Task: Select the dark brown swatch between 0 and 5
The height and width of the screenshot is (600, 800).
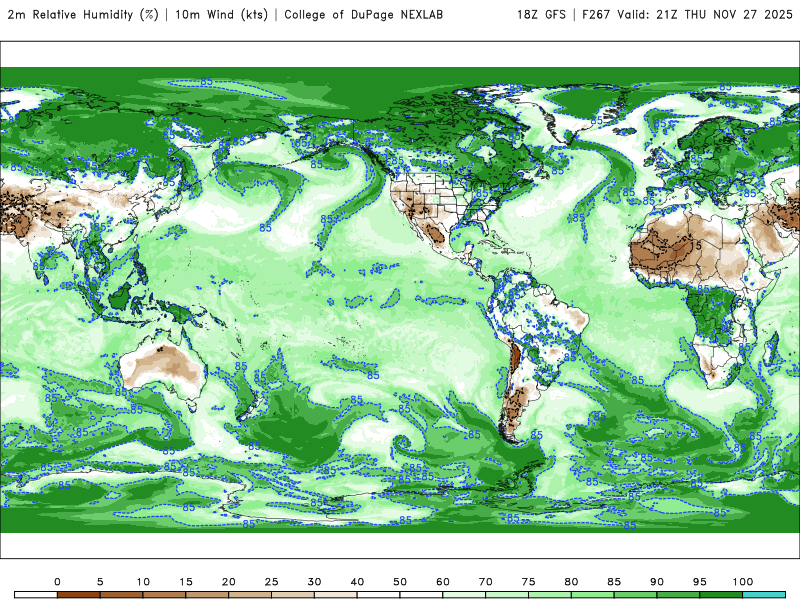Action: click(x=79, y=595)
